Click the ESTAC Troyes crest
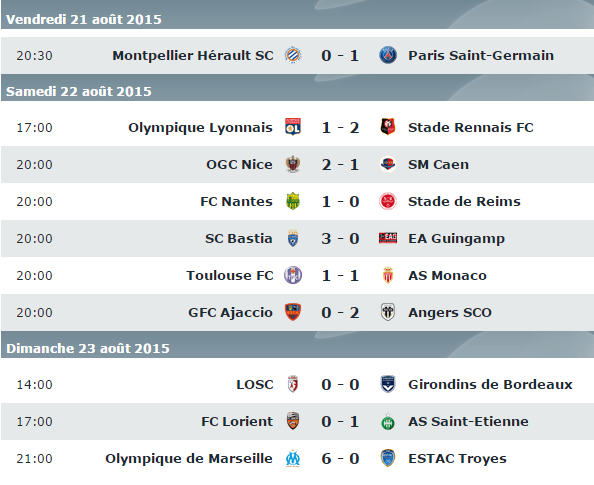 (388, 458)
